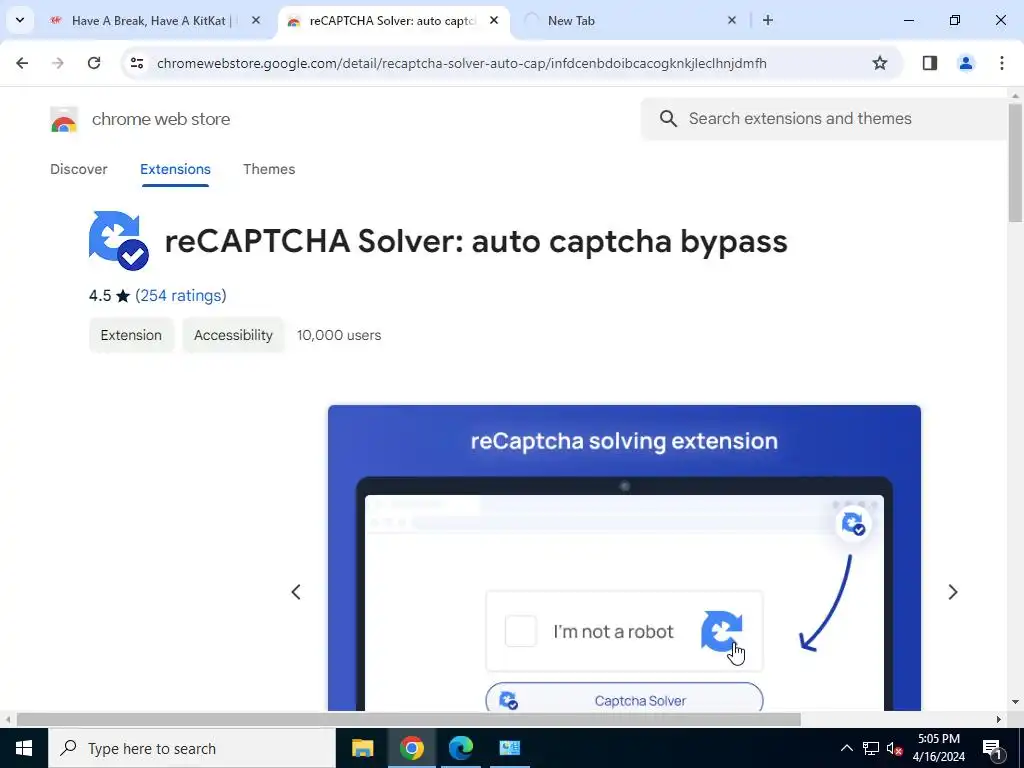Open the taskbar clock and date
The image size is (1024, 768).
(x=938, y=748)
